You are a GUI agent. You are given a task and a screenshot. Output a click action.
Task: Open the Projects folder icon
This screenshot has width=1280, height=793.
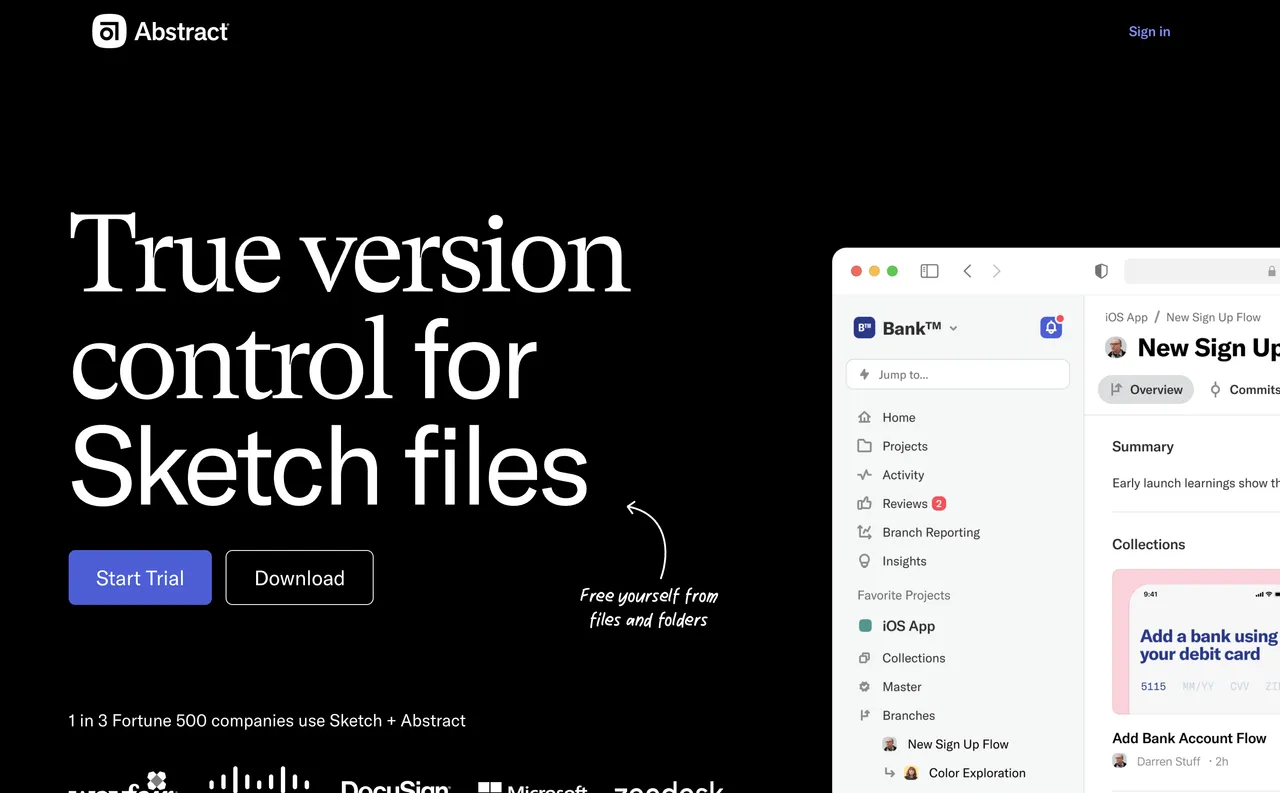[864, 446]
